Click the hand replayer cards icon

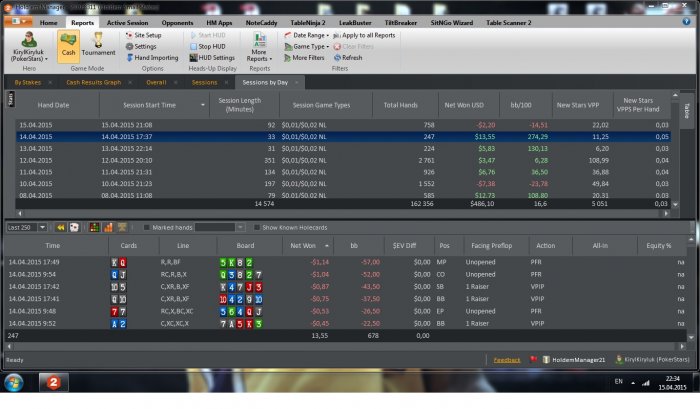pos(74,227)
